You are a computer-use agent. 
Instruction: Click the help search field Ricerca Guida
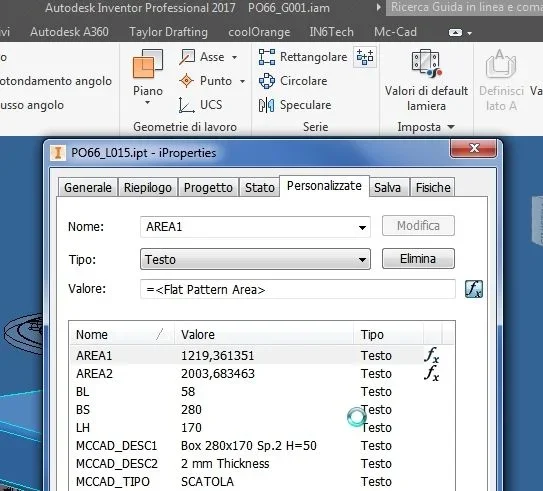[464, 7]
